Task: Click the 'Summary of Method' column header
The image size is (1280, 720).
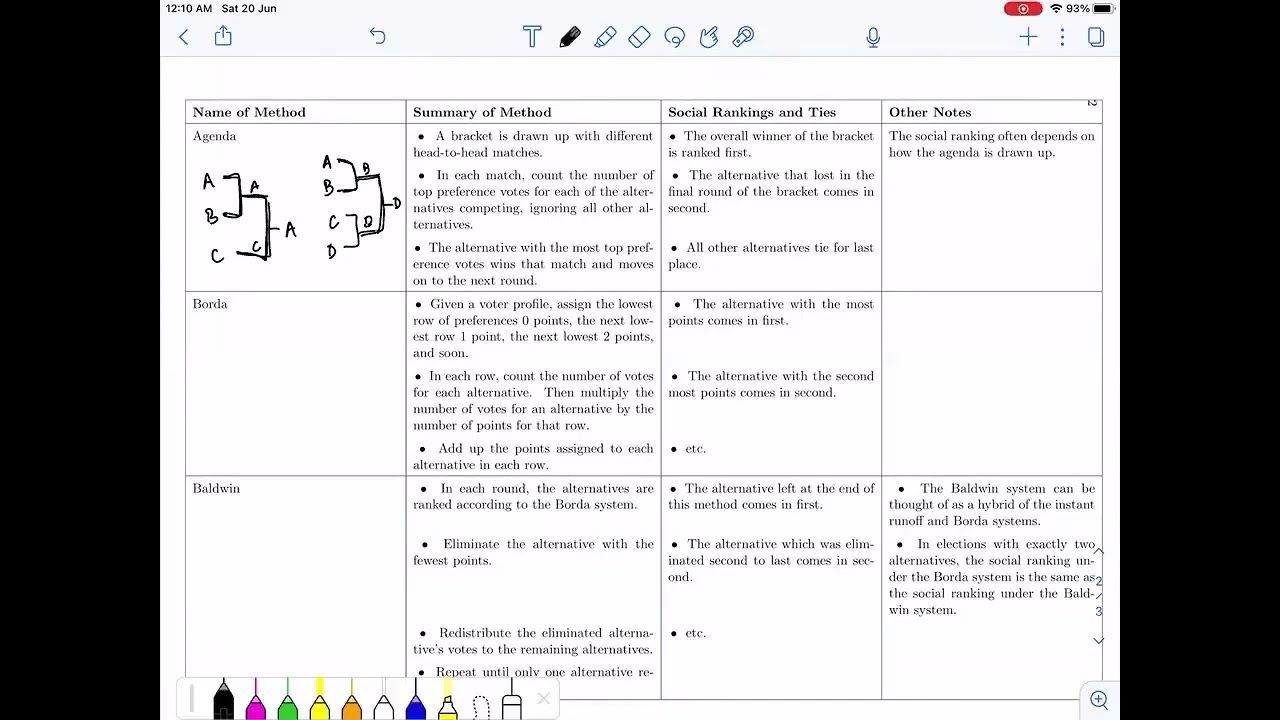Action: [482, 112]
